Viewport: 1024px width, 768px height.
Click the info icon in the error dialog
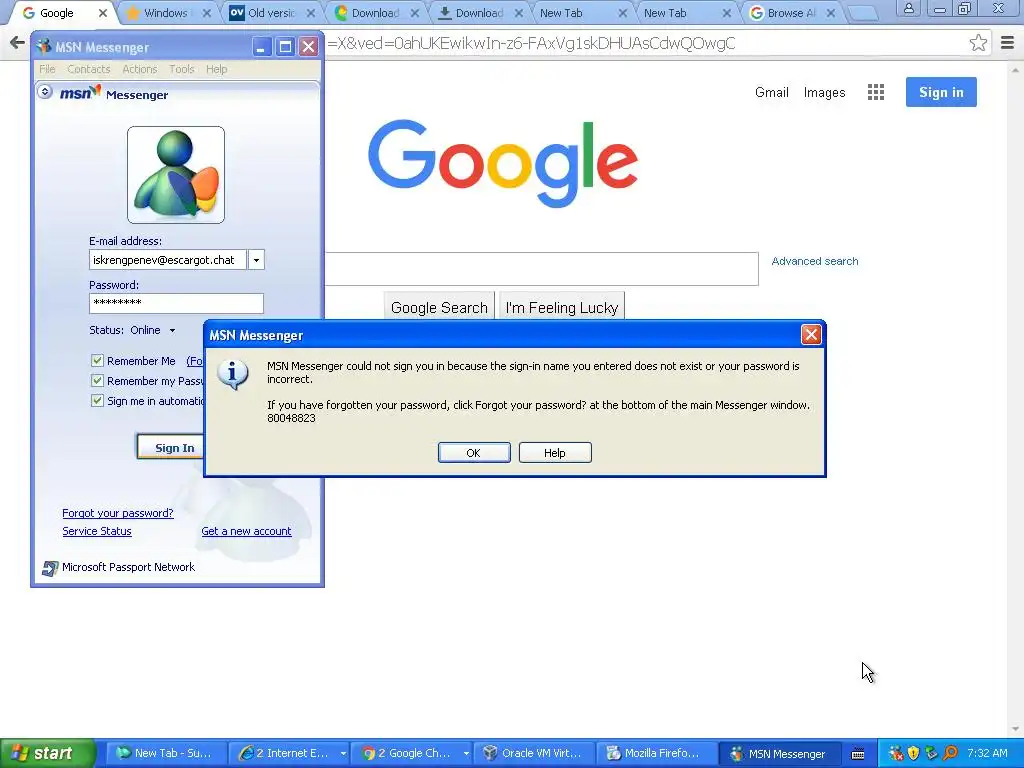pos(232,375)
